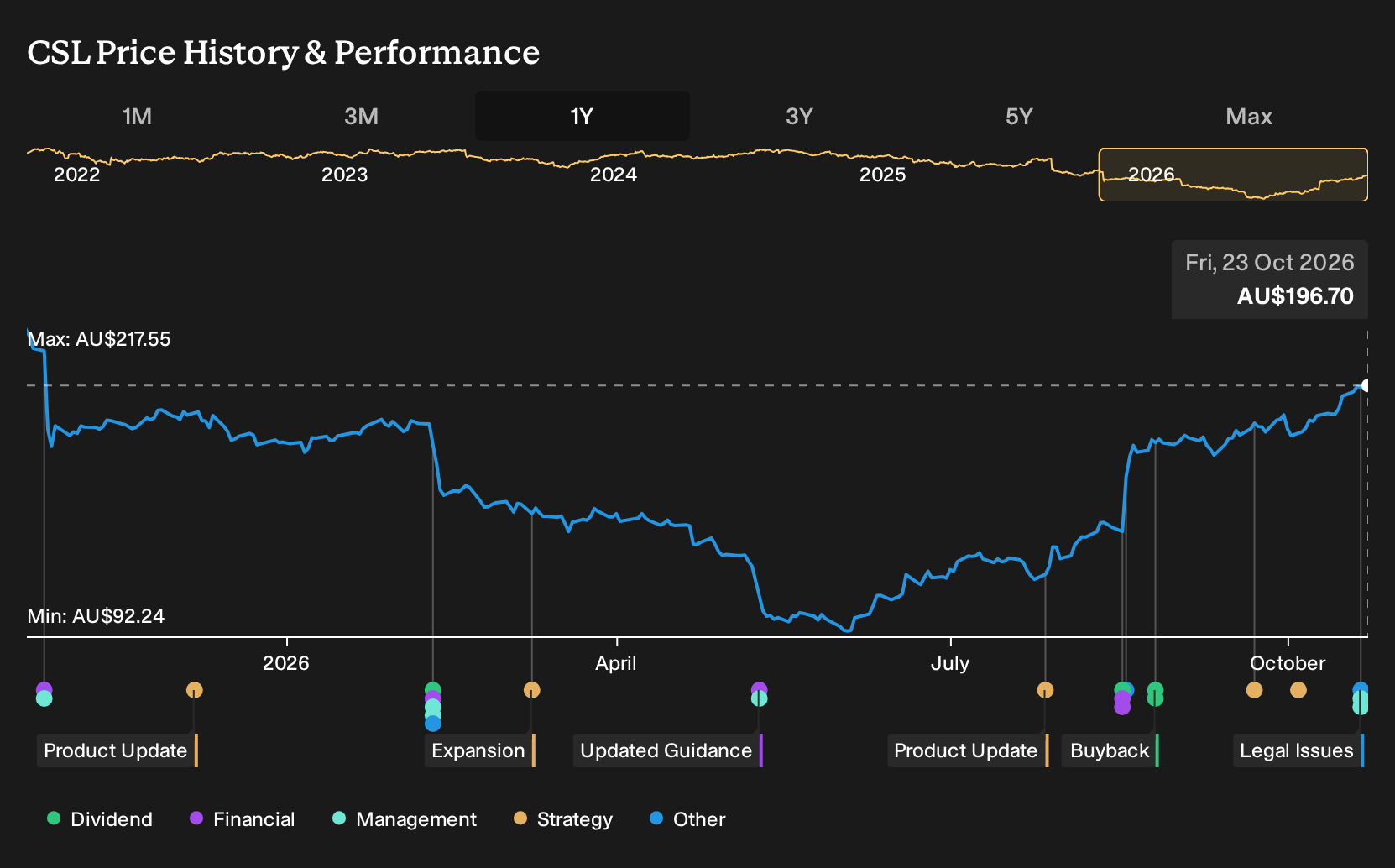The width and height of the screenshot is (1395, 868).
Task: Select the 3M time range tab
Action: [361, 116]
